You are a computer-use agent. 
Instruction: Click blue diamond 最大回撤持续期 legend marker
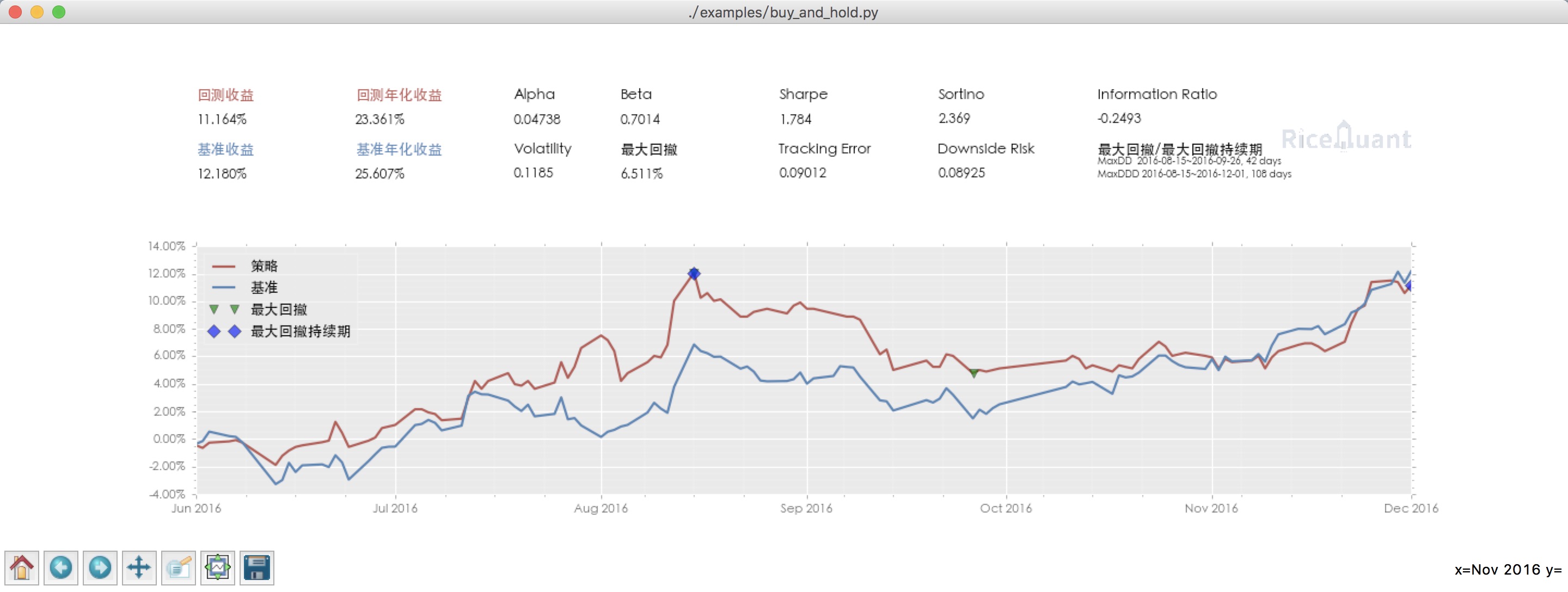pyautogui.click(x=213, y=331)
